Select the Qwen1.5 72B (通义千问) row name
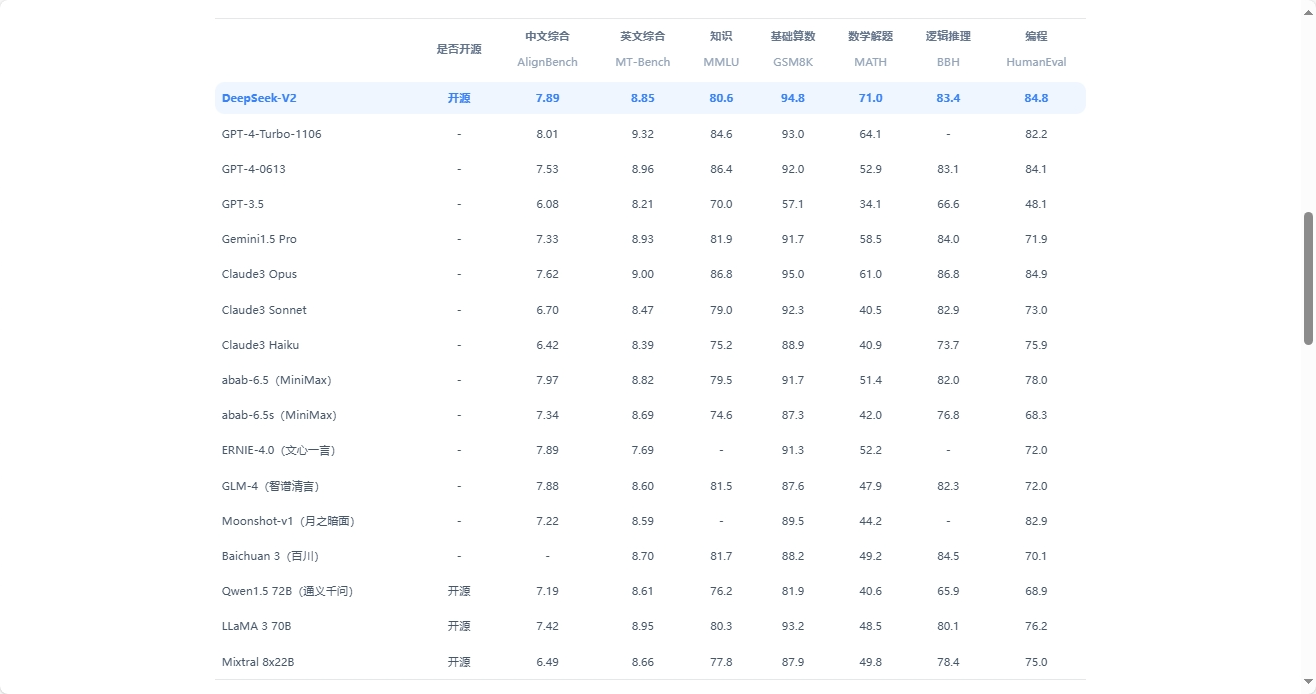1316x694 pixels. (287, 591)
